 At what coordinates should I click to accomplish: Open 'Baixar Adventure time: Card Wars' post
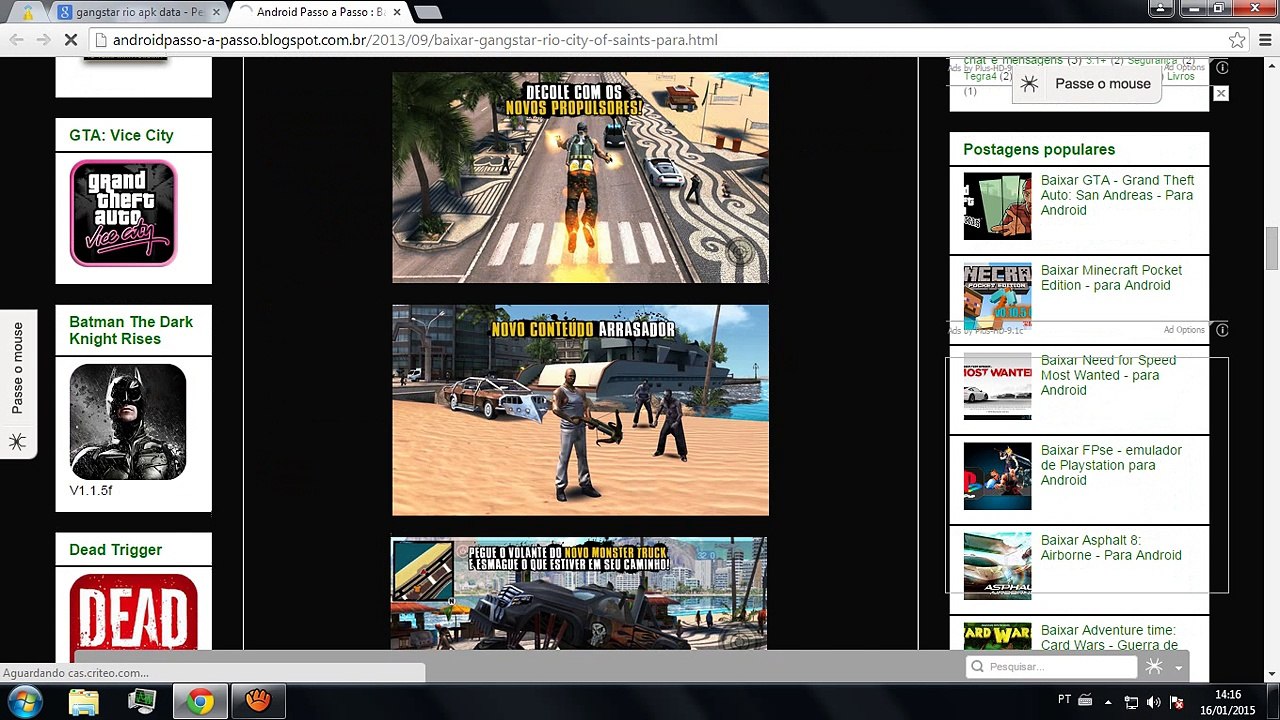pyautogui.click(x=1109, y=637)
